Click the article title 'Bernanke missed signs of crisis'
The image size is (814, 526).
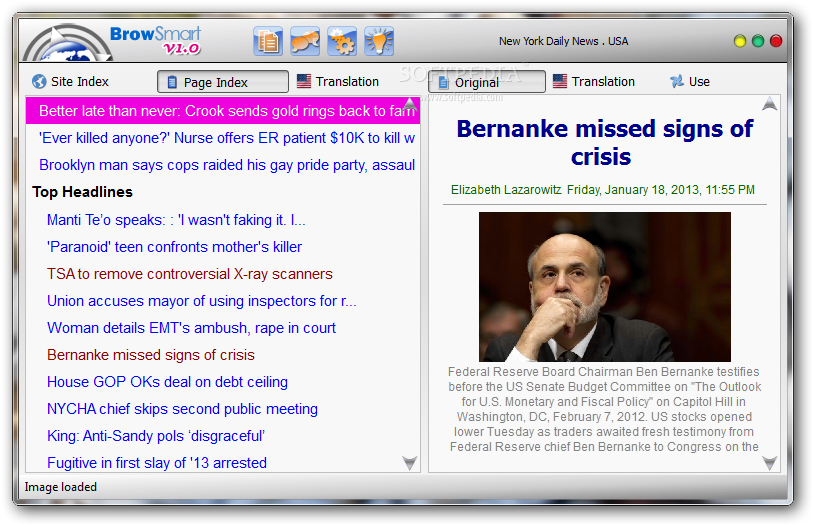click(x=604, y=142)
